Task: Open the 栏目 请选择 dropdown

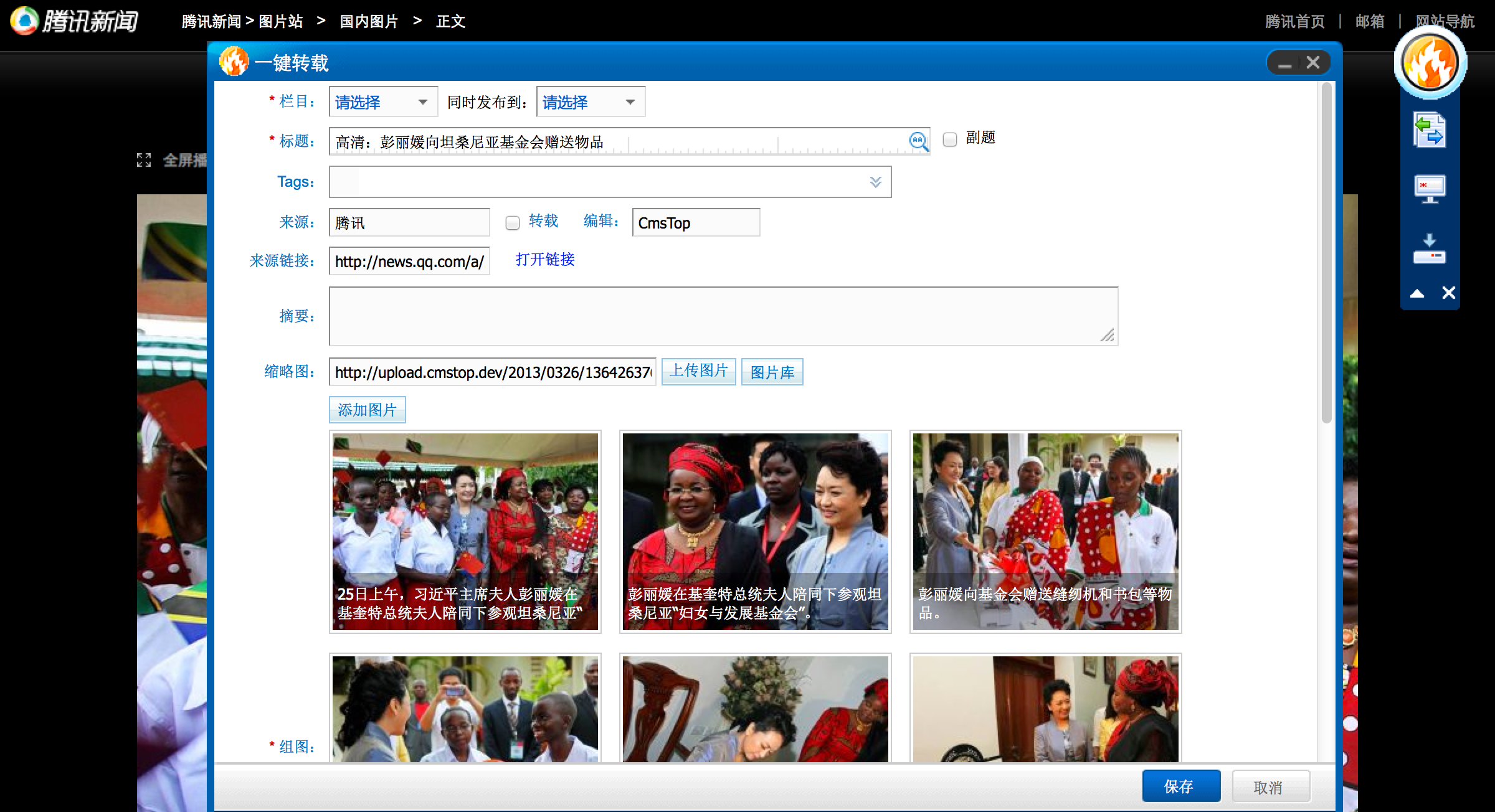Action: tap(382, 102)
